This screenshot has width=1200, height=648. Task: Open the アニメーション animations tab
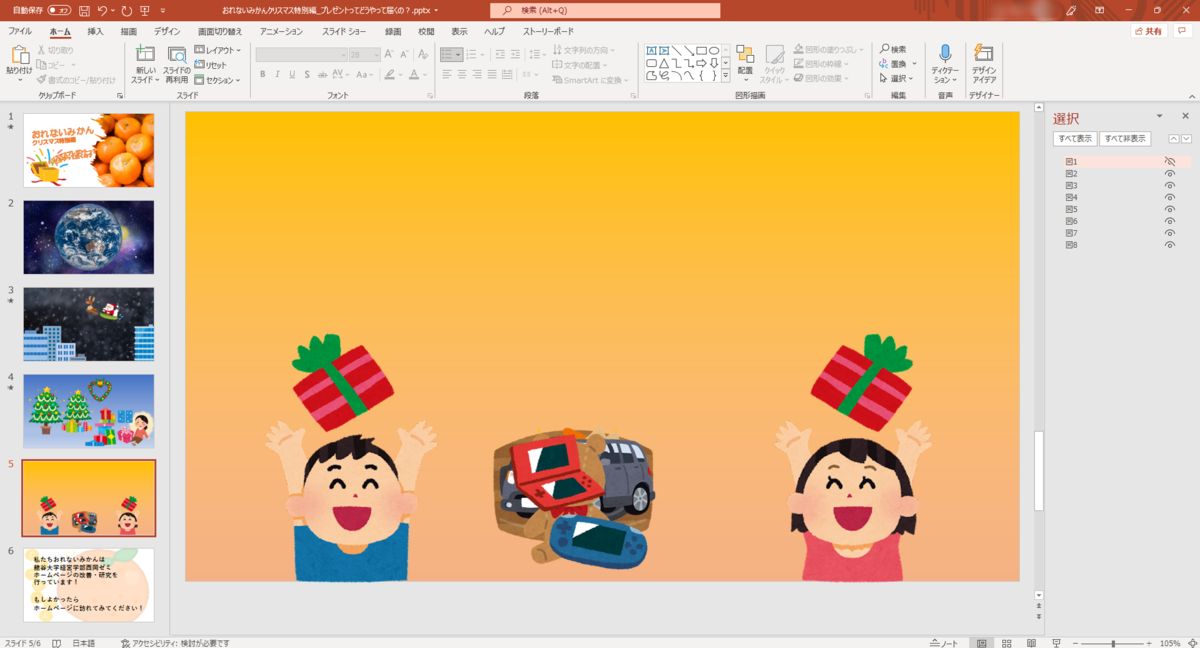282,32
